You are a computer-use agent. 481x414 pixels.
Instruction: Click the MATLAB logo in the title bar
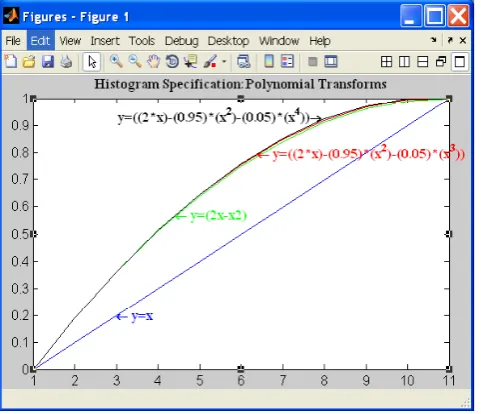pos(11,16)
